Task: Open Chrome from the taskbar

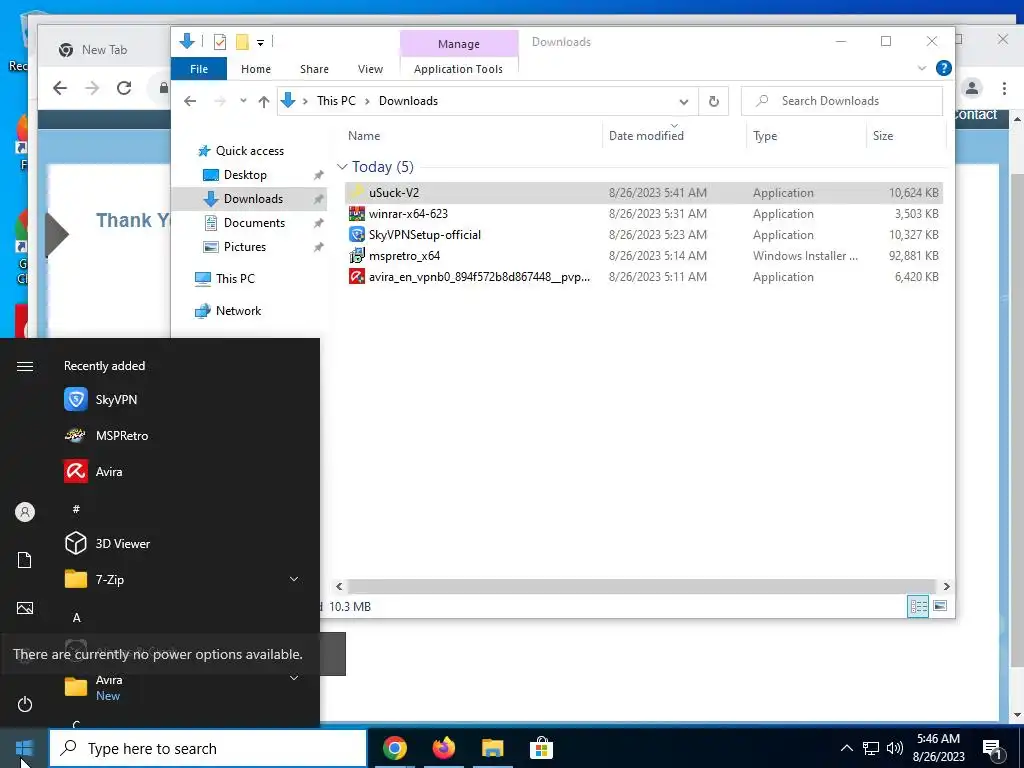Action: (395, 748)
